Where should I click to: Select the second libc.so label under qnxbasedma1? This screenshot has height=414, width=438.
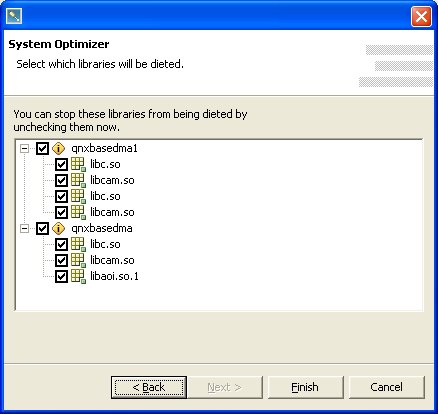(x=105, y=196)
